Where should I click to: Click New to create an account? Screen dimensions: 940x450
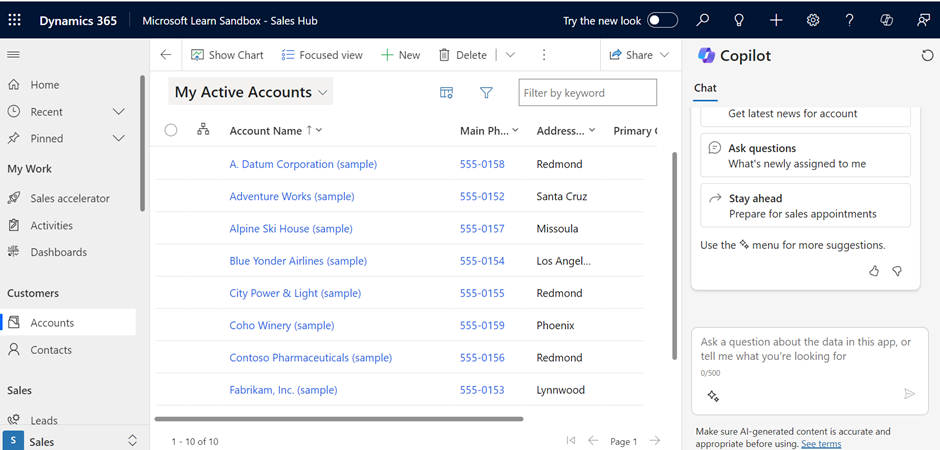pos(401,55)
